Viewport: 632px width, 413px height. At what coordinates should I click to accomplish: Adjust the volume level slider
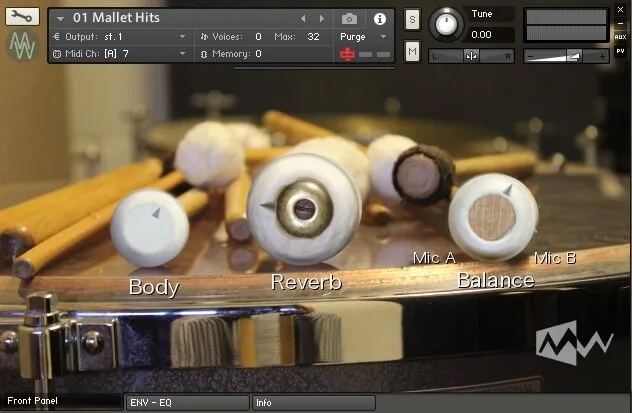click(566, 56)
